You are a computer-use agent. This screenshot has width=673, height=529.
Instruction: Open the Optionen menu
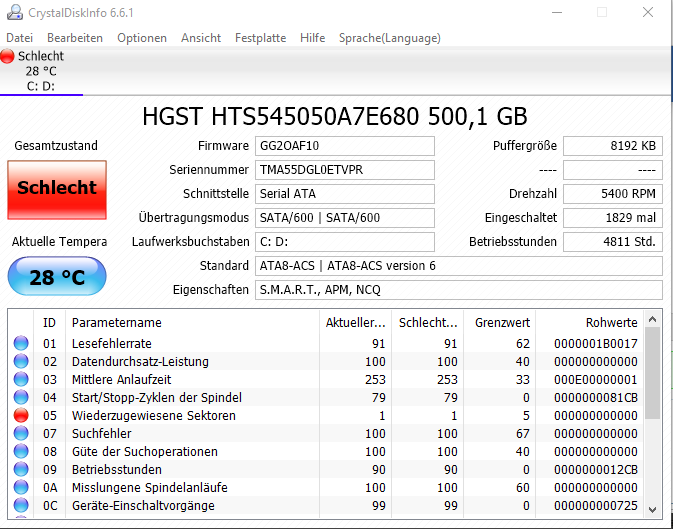[x=142, y=38]
